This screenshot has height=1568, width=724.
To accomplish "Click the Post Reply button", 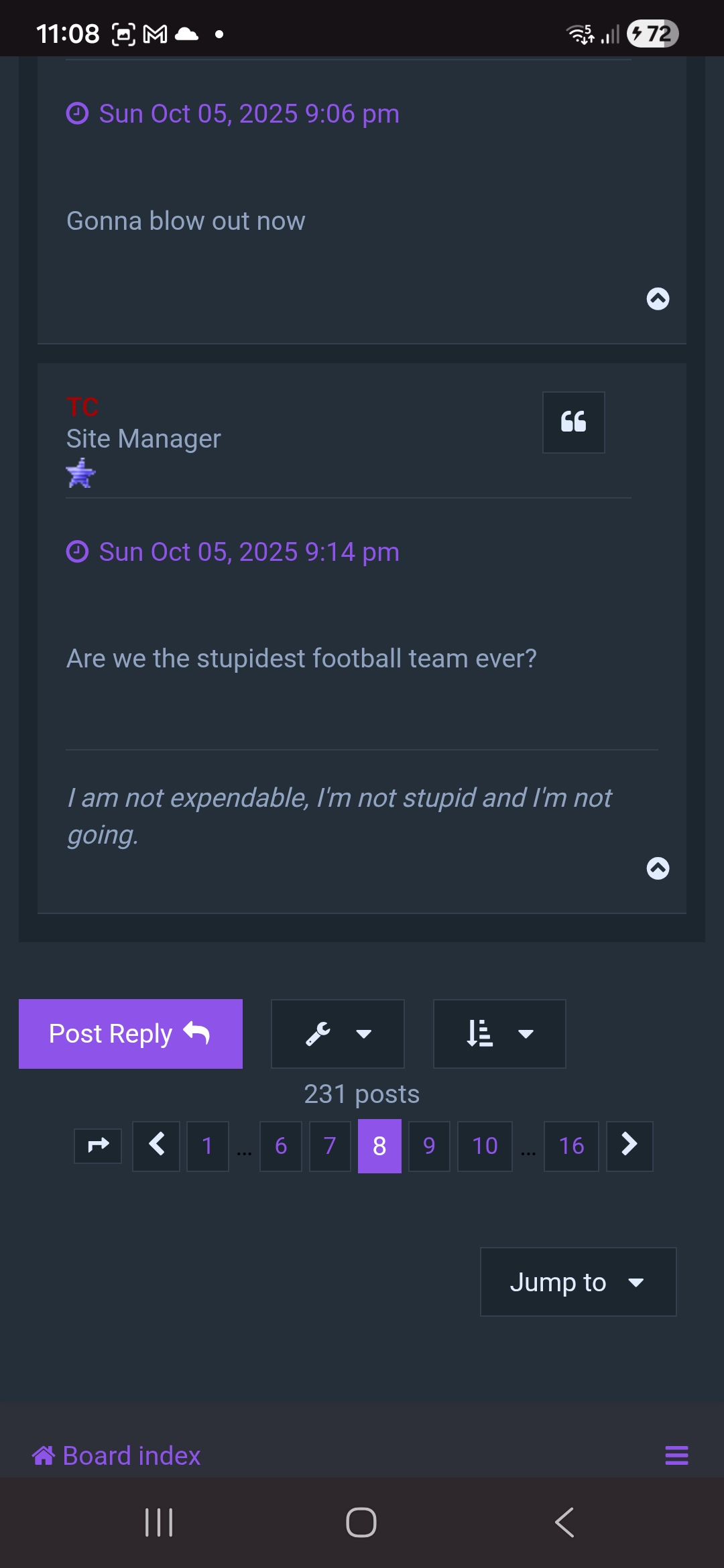I will click(131, 1034).
